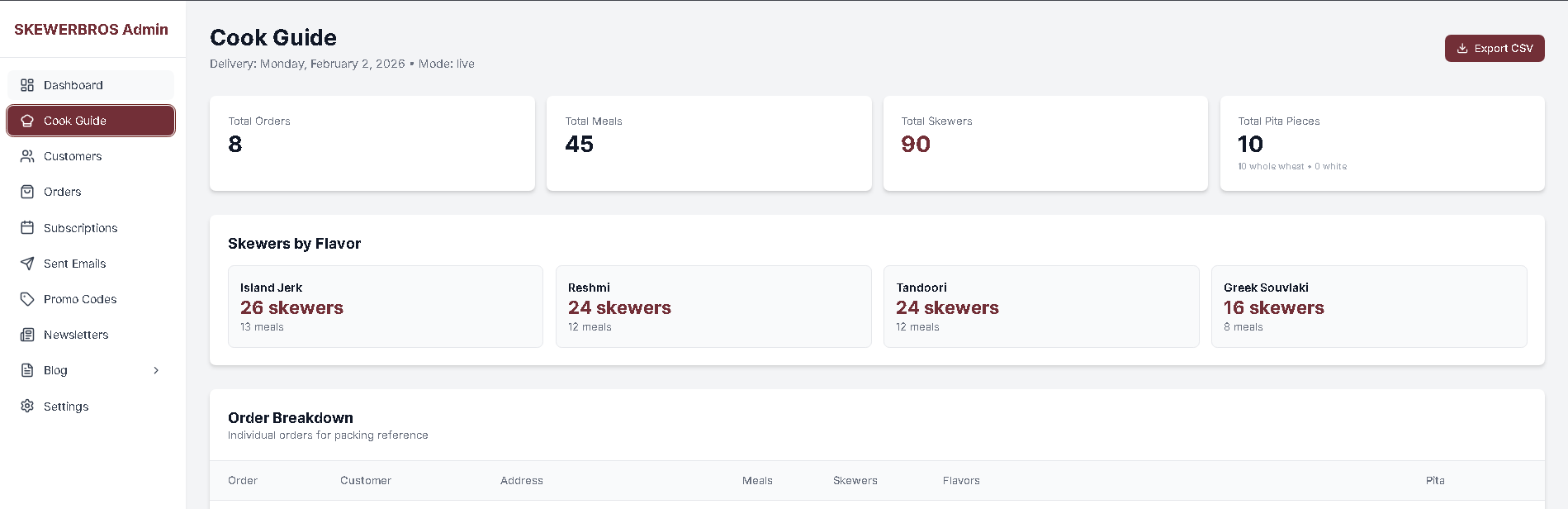Viewport: 1568px width, 509px height.
Task: Click the Promo Codes tag icon
Action: [x=27, y=299]
